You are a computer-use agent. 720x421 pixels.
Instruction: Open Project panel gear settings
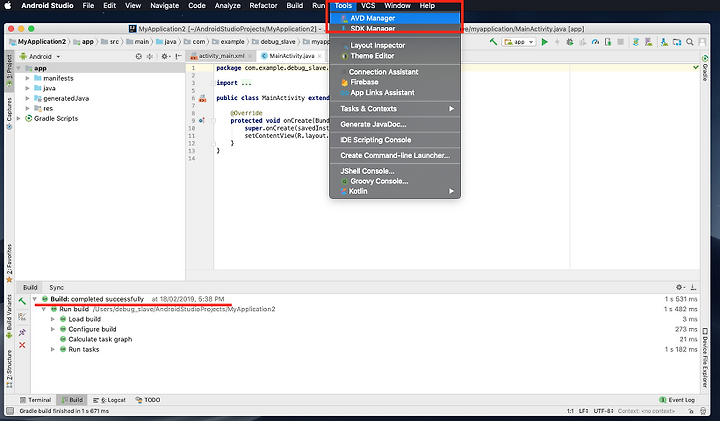[165, 56]
